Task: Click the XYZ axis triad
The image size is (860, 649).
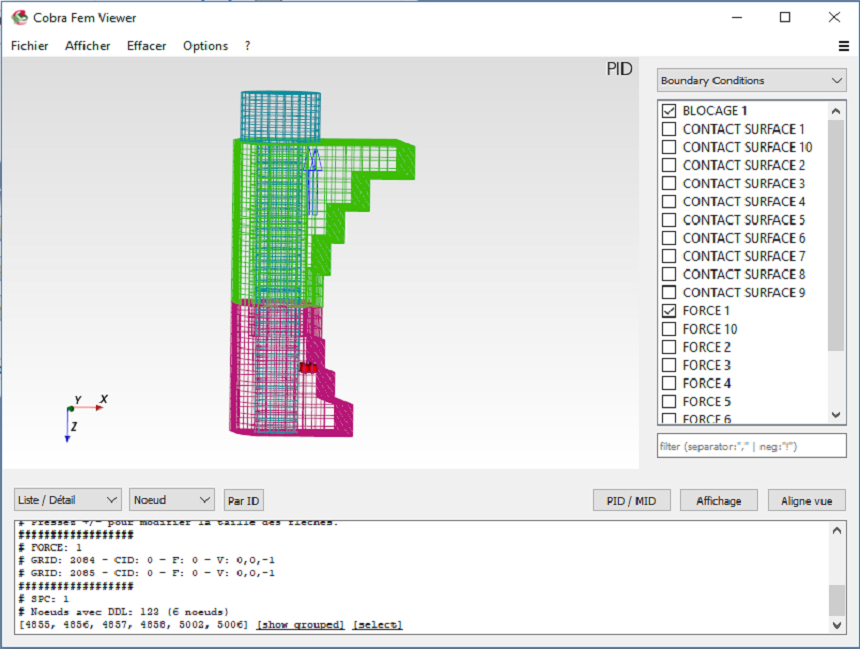Action: [x=85, y=419]
